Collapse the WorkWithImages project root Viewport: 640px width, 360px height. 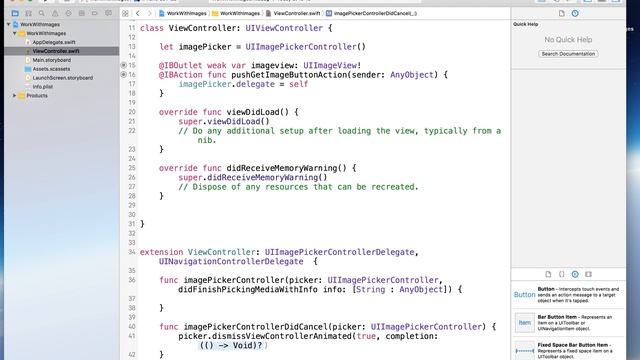[x=9, y=24]
